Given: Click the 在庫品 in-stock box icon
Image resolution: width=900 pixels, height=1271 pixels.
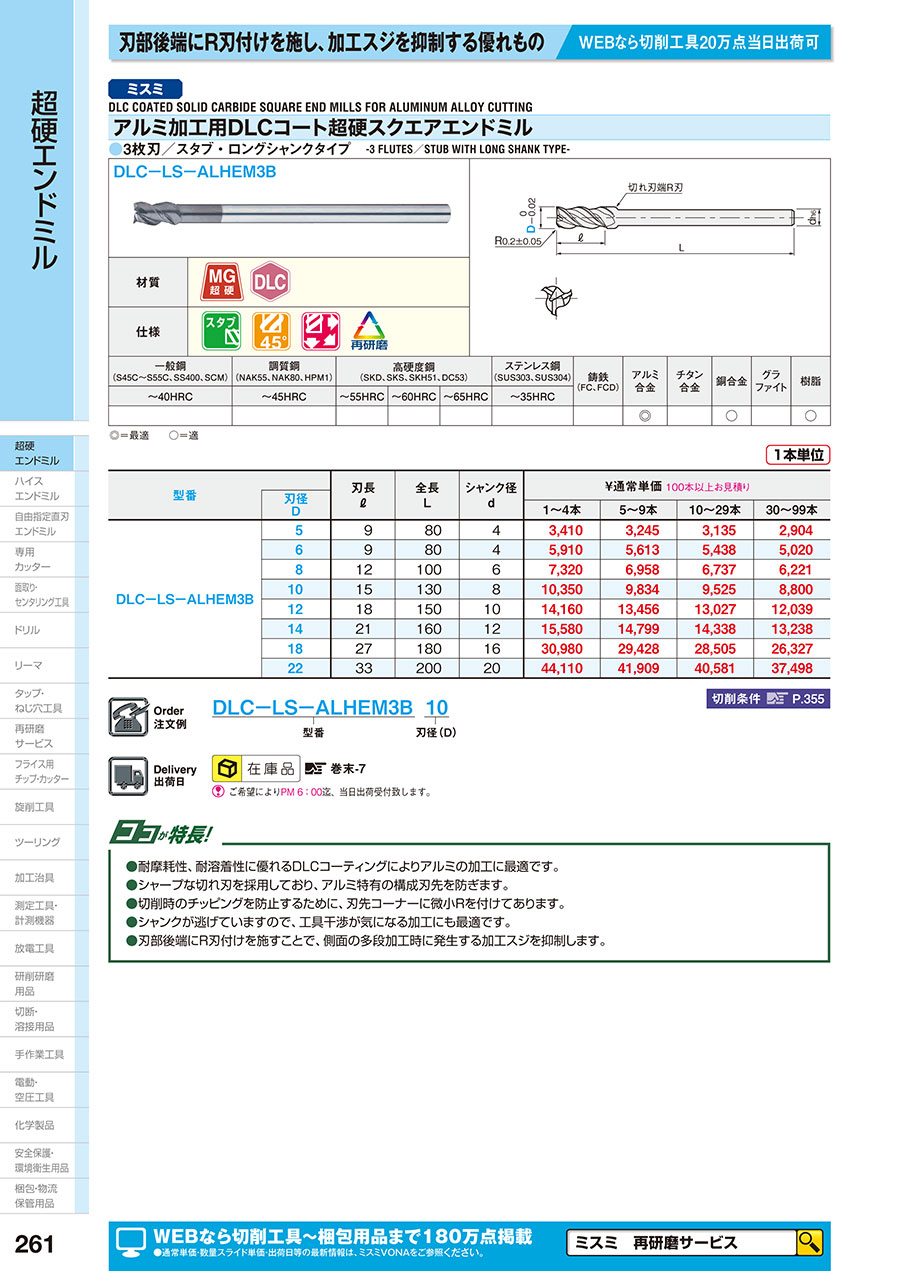Looking at the screenshot, I should 229,768.
